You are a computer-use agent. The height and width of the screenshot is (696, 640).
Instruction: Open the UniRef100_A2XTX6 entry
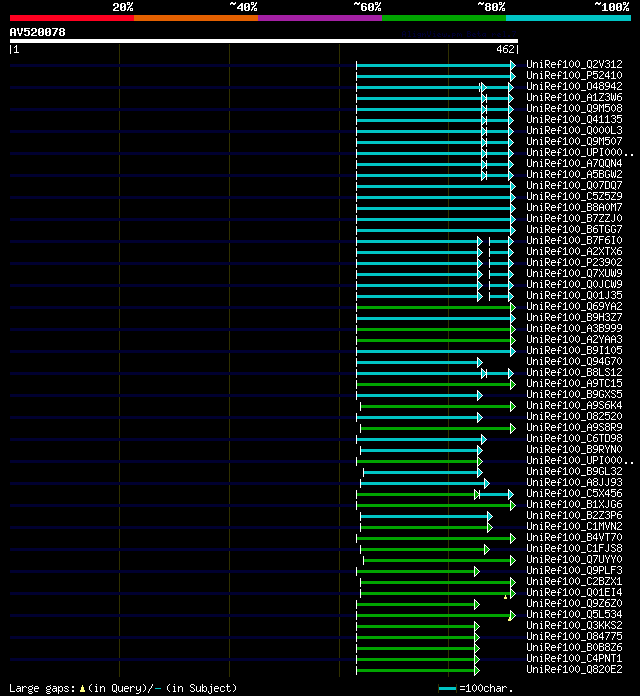pyautogui.click(x=574, y=251)
